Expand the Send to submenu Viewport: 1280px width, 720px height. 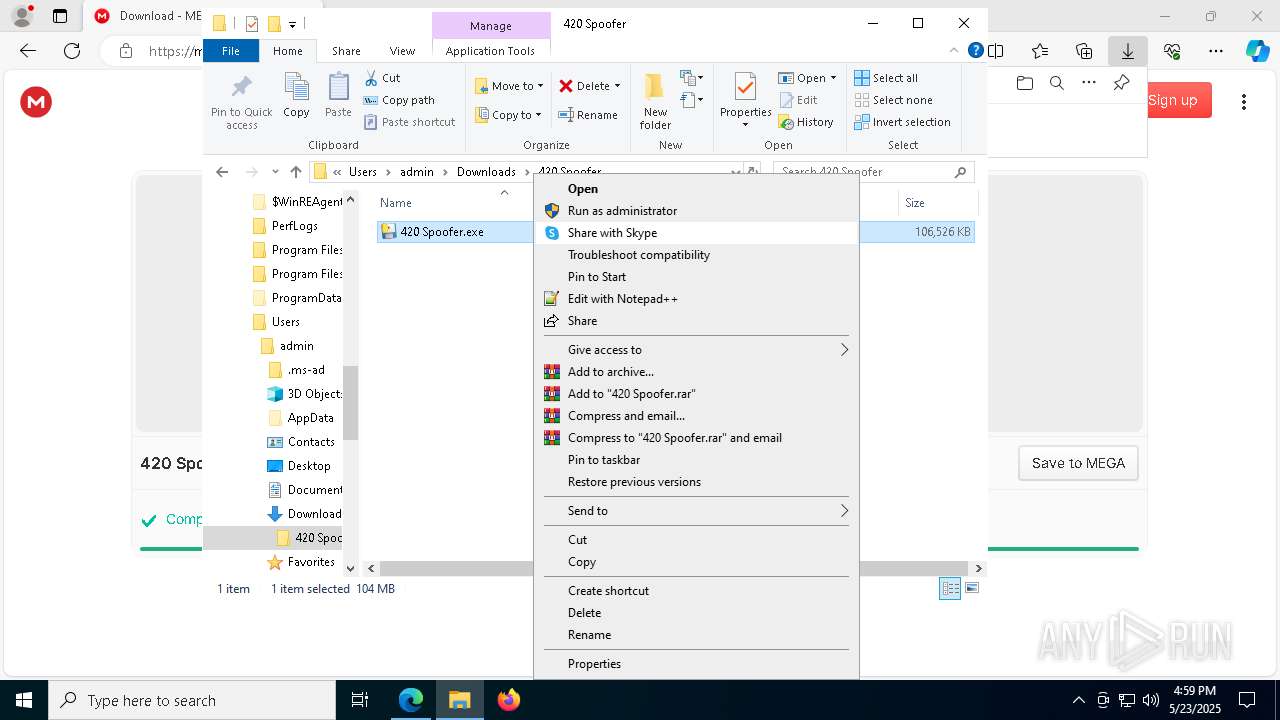(697, 511)
